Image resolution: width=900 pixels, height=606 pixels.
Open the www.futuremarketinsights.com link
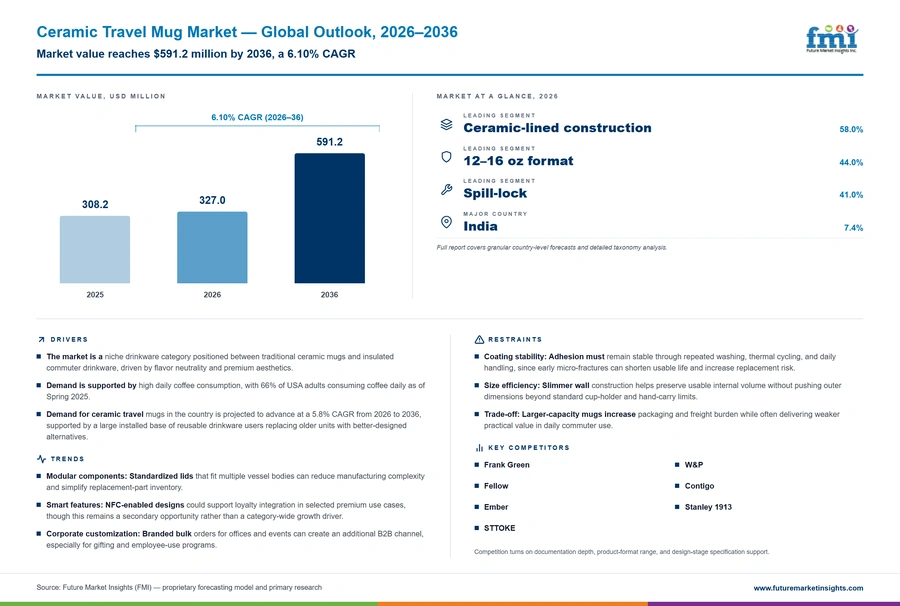(808, 588)
